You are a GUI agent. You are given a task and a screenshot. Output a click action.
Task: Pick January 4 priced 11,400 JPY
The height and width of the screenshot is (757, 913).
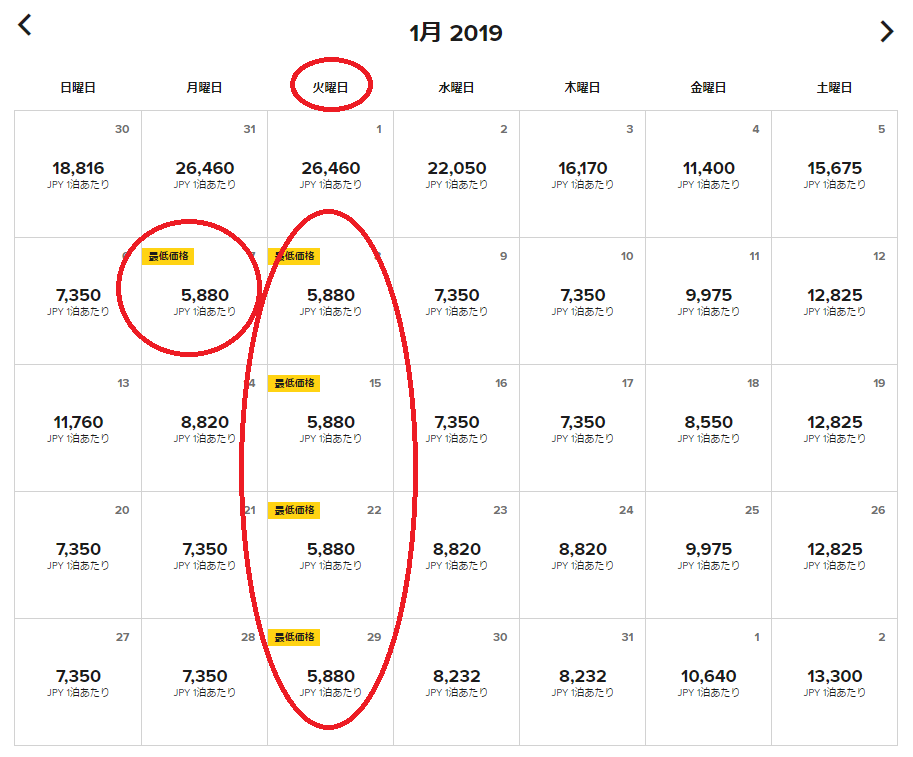click(x=709, y=174)
